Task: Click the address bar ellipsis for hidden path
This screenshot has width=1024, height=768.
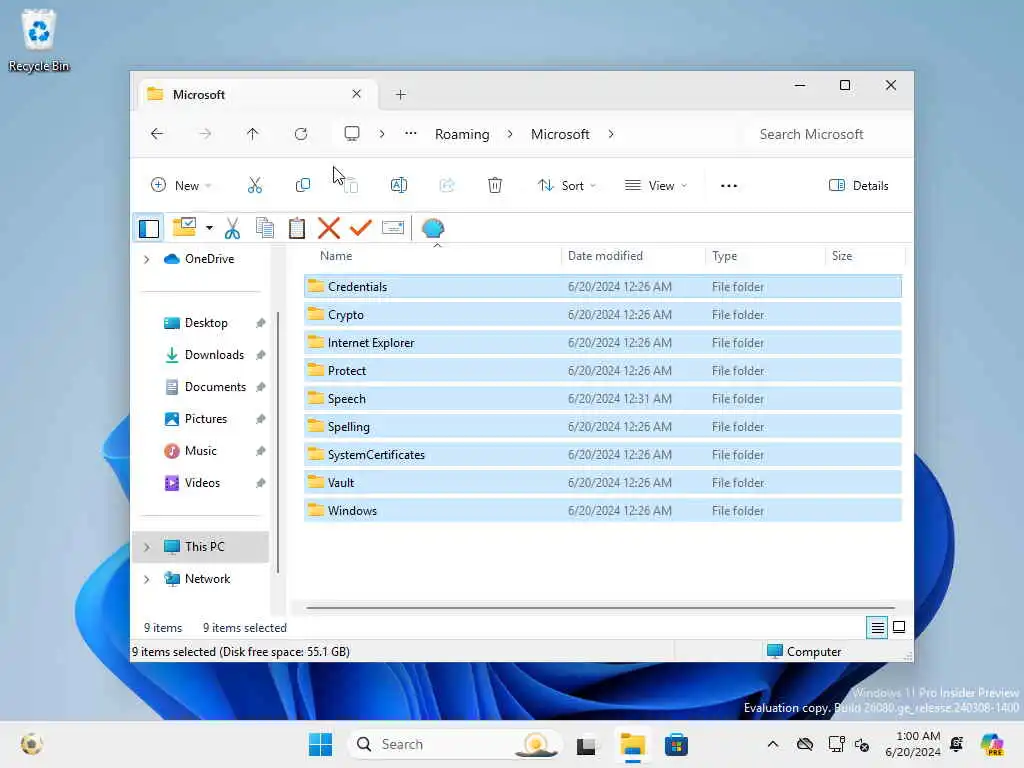Action: click(x=410, y=133)
